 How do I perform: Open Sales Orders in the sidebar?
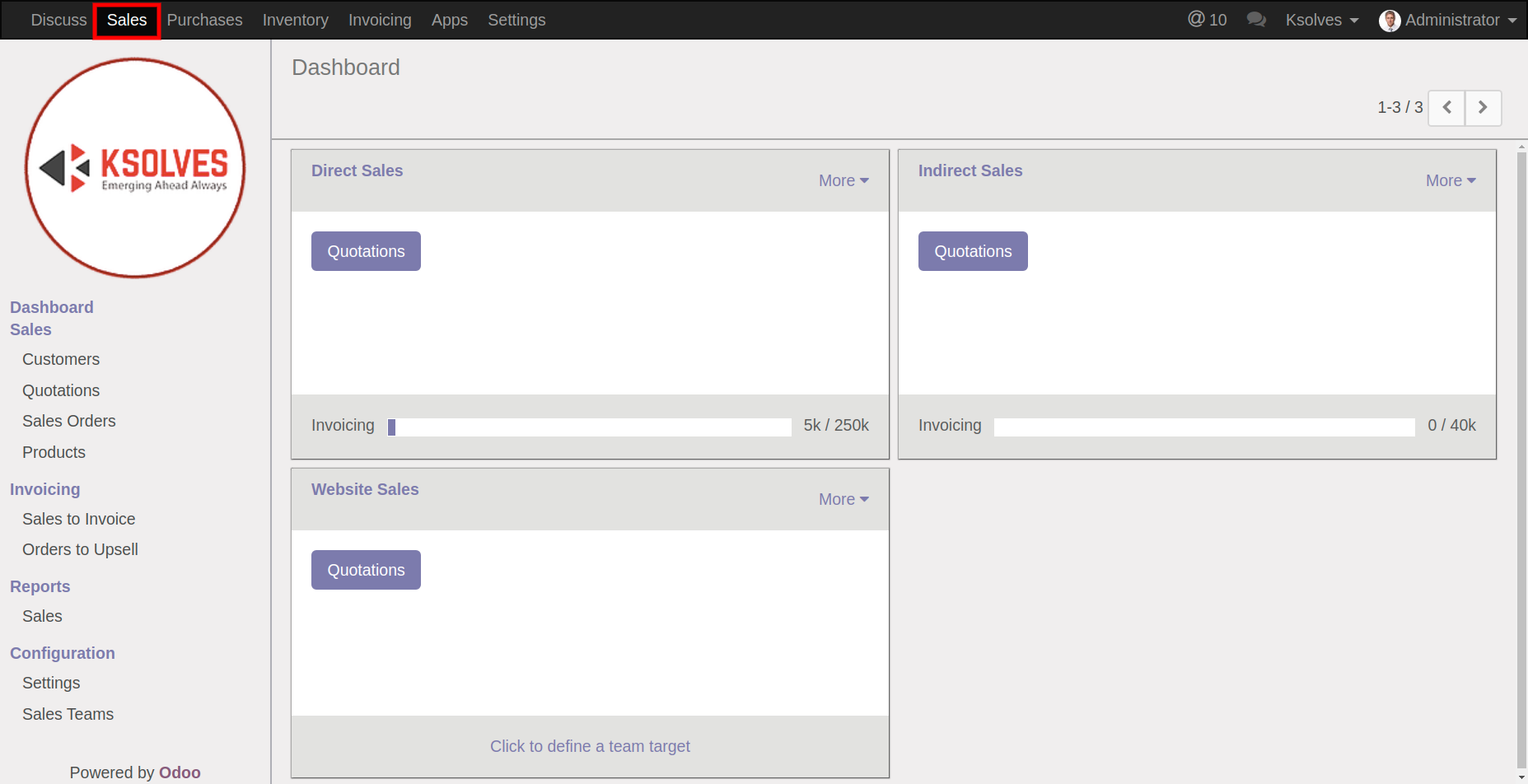[69, 421]
